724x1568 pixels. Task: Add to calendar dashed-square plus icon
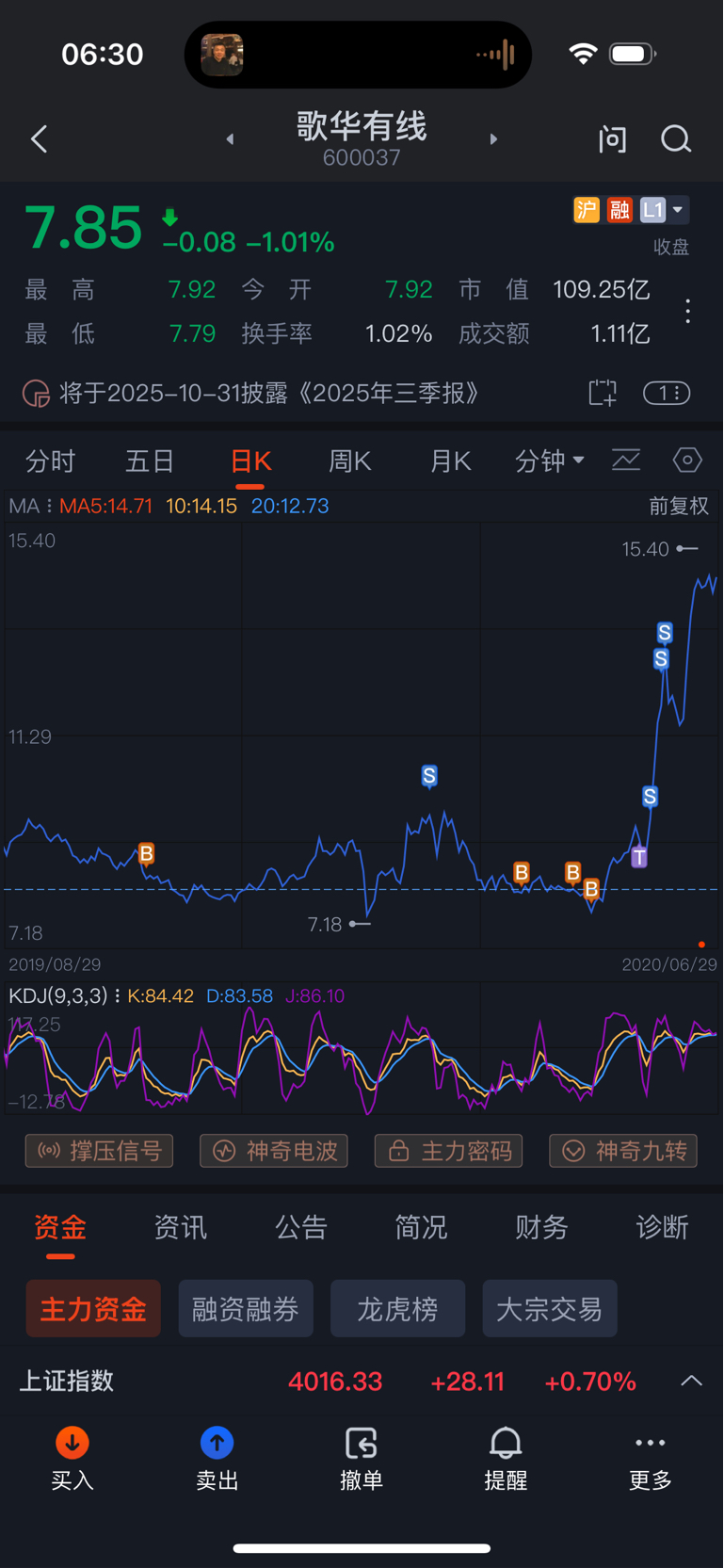[603, 393]
